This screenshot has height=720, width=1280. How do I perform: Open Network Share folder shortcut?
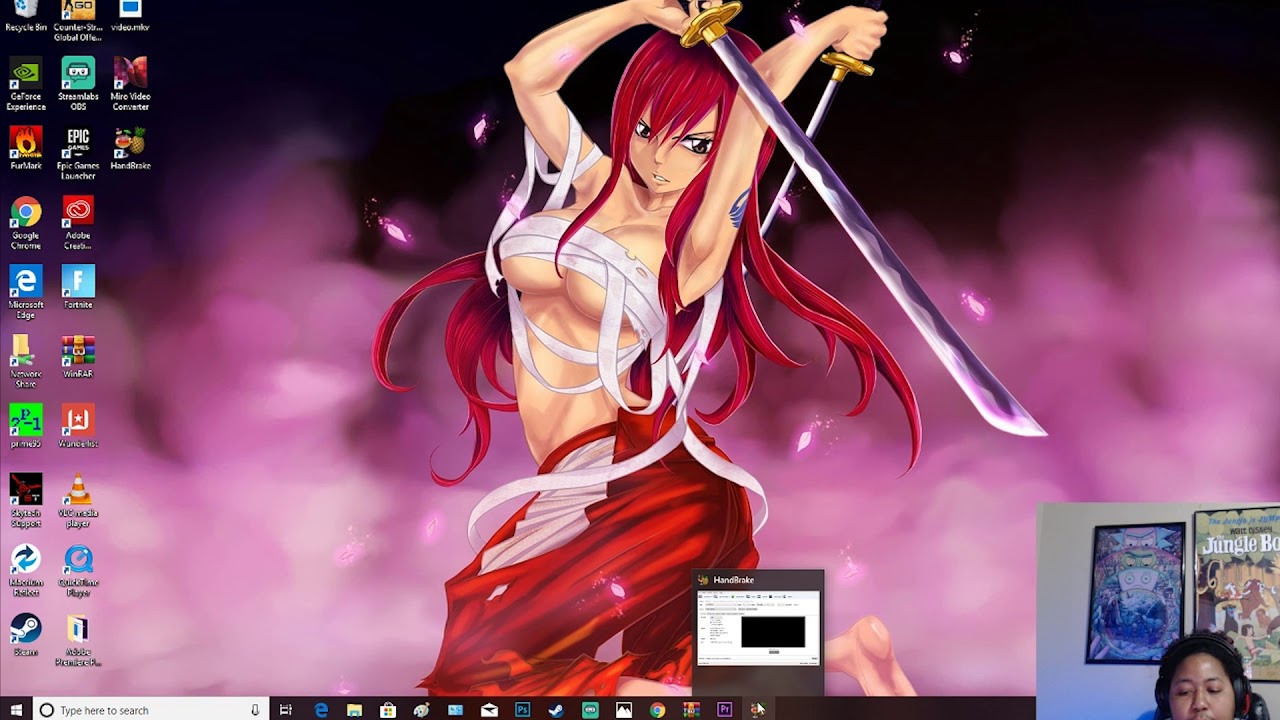pyautogui.click(x=26, y=361)
